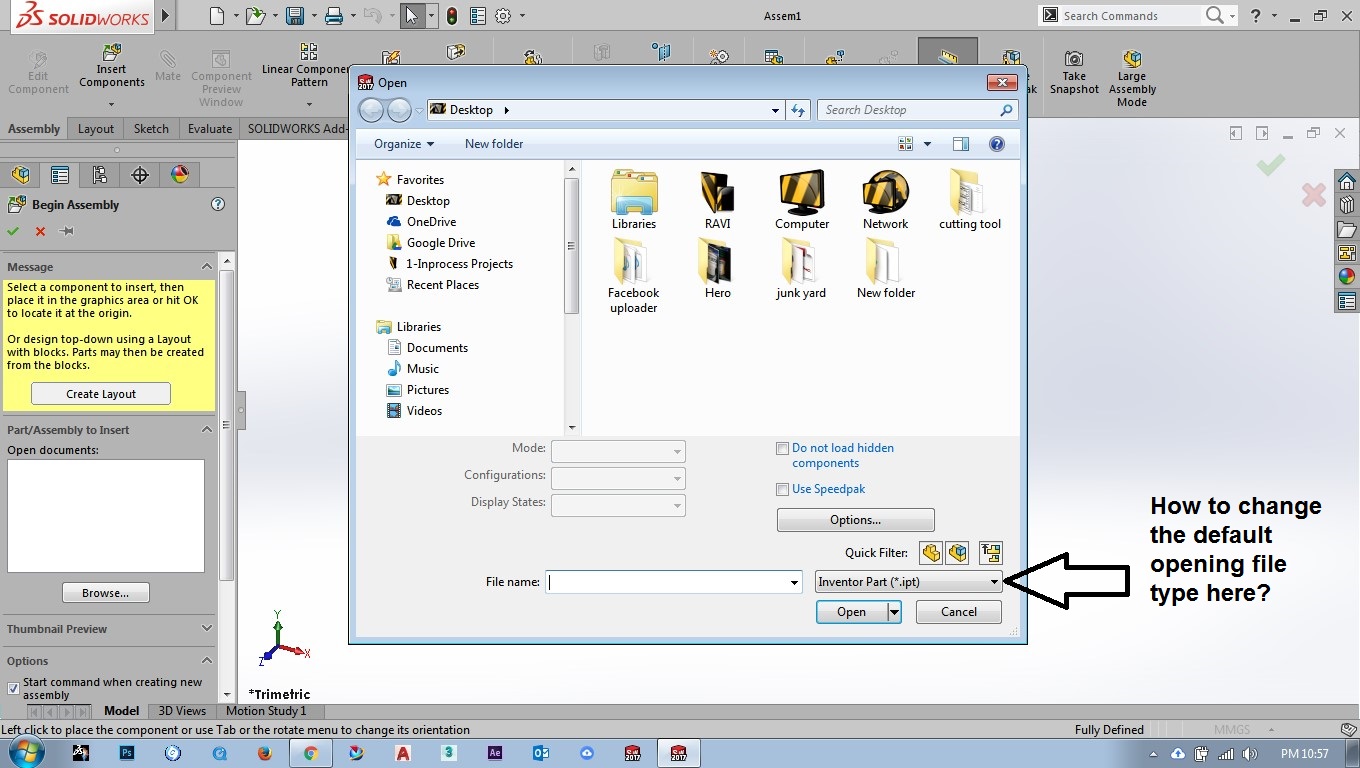Screen dimensions: 1360x768
Task: Switch to Motion Study 1 tab
Action: coord(266,711)
